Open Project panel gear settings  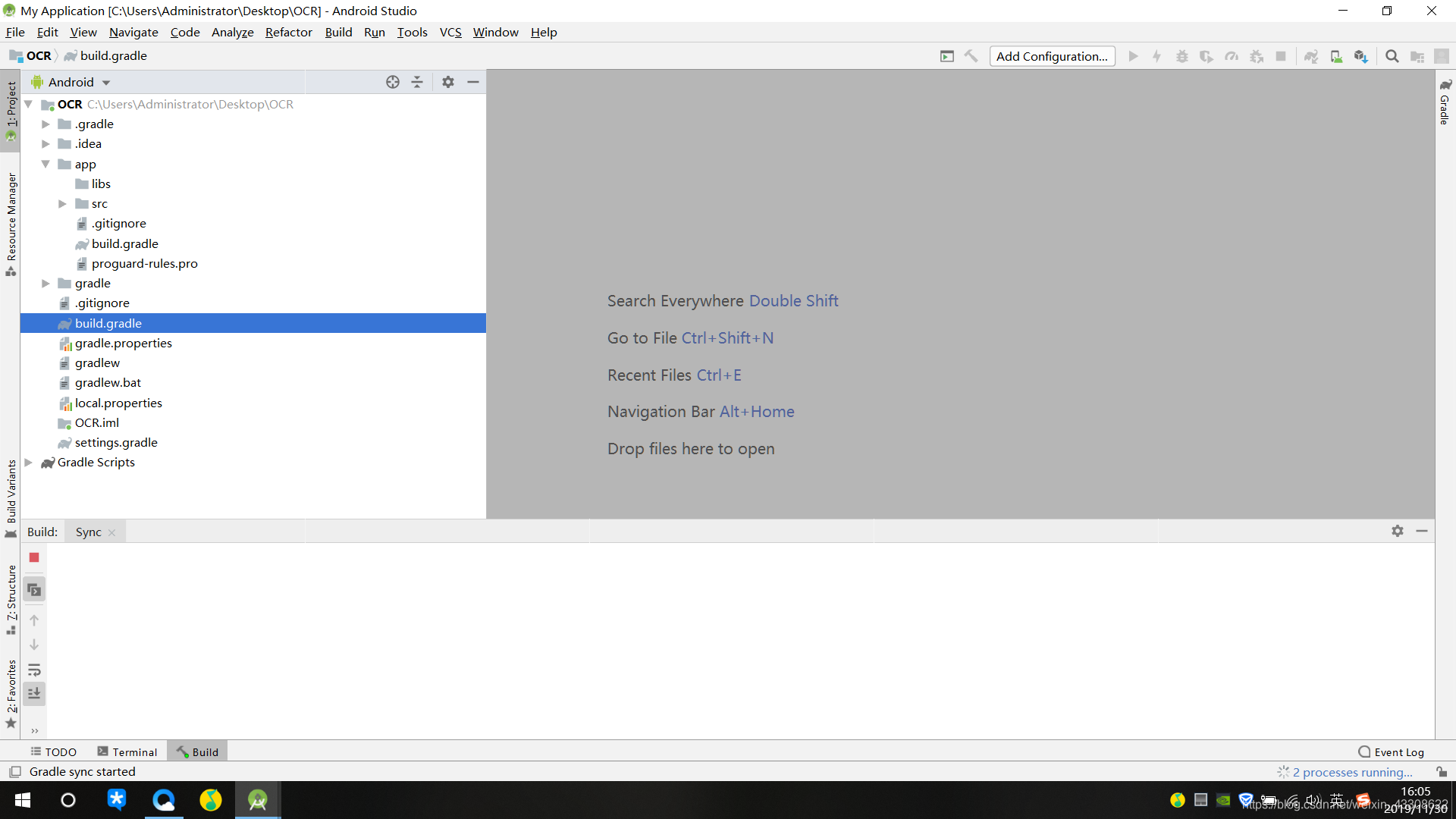[x=448, y=82]
